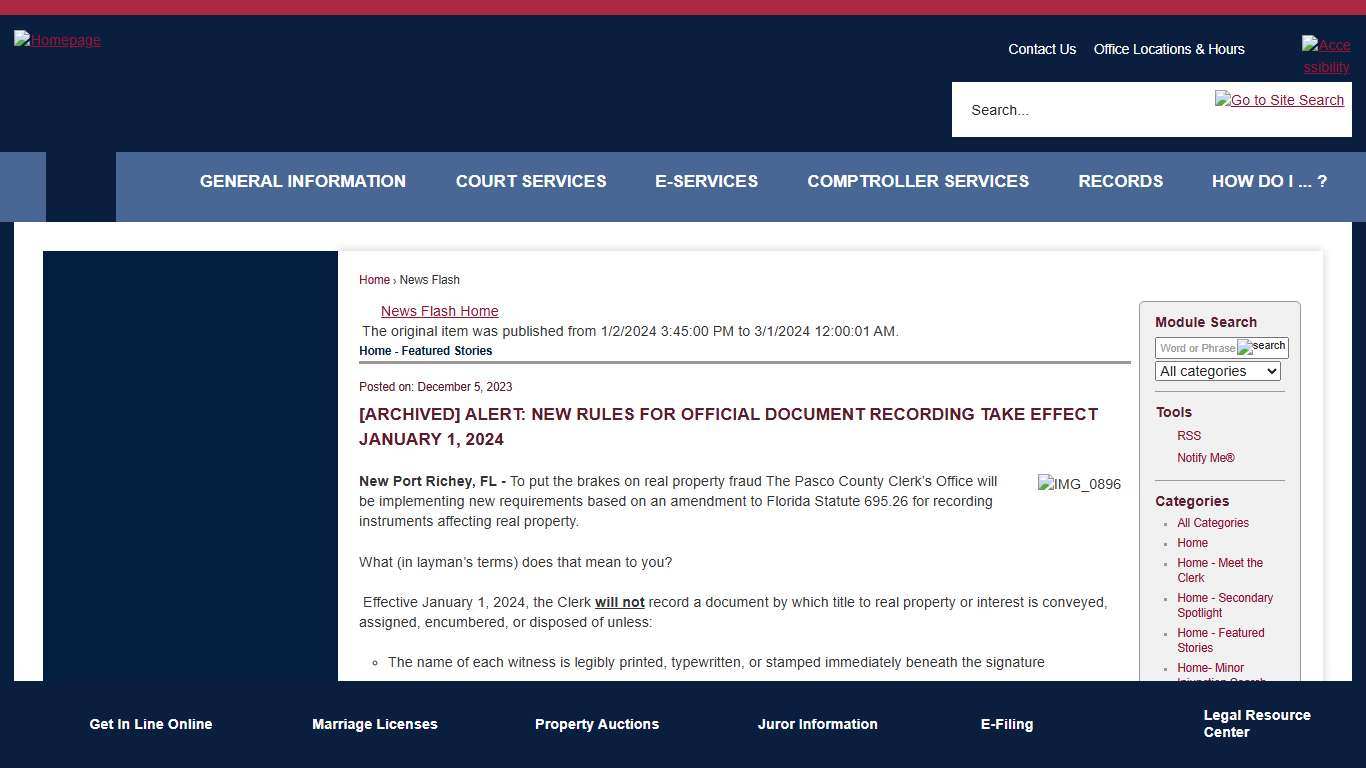Screen dimensions: 1366x768
Task: Open the IMG_0896 article image
Action: click(x=1079, y=484)
